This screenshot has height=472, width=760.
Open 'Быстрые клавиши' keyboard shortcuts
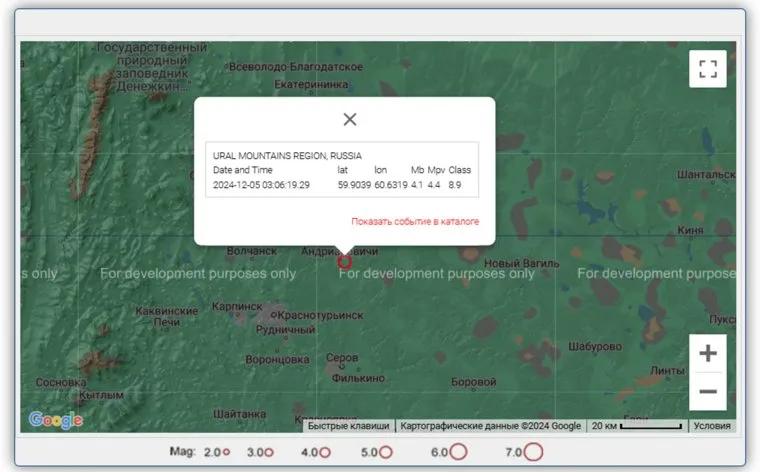349,426
